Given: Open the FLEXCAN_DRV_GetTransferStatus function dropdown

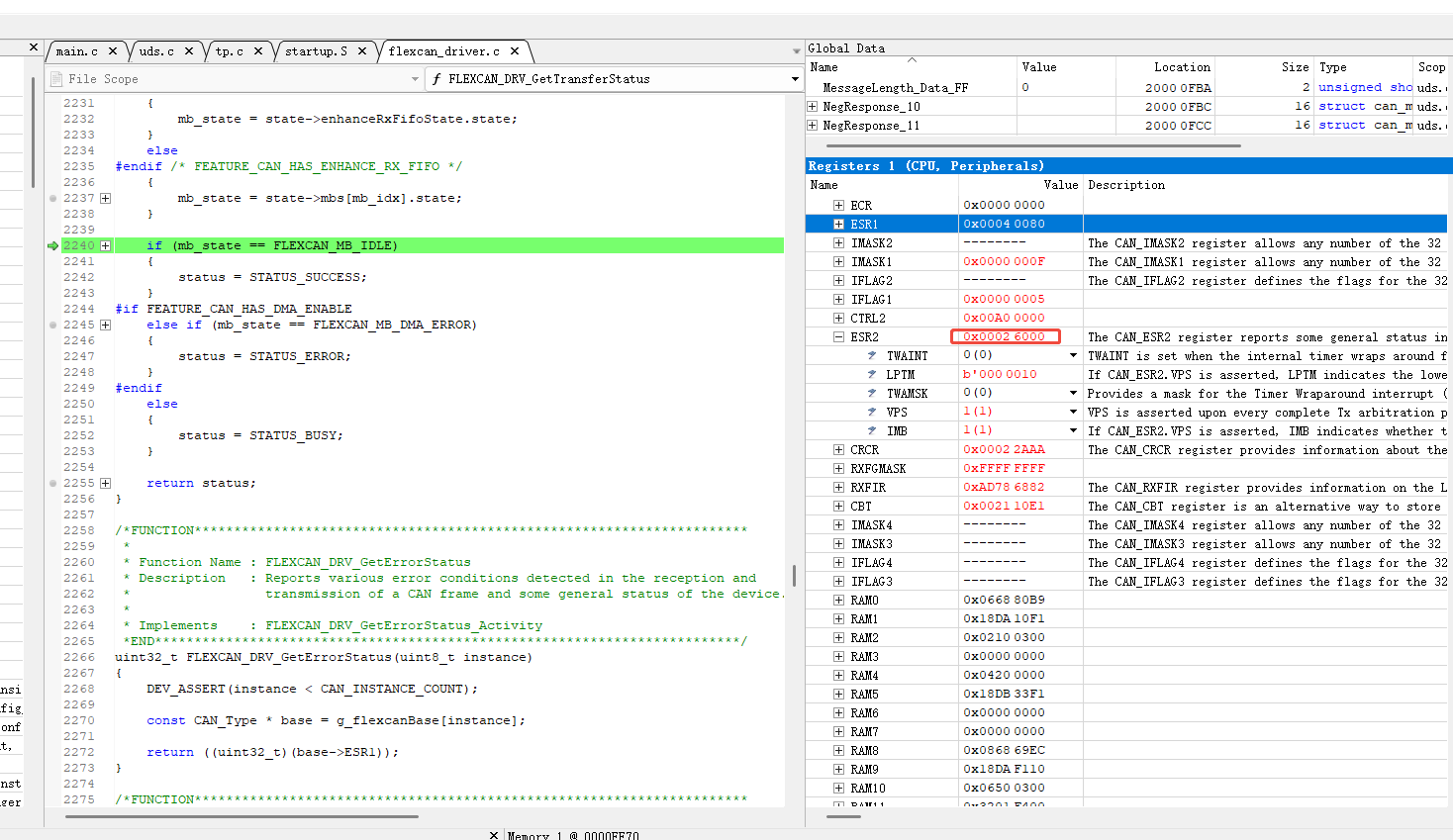Looking at the screenshot, I should (x=794, y=79).
